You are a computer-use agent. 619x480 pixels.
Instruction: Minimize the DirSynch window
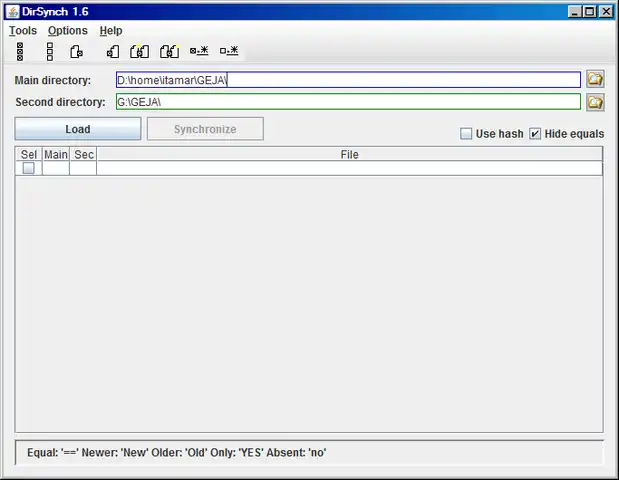pos(575,11)
